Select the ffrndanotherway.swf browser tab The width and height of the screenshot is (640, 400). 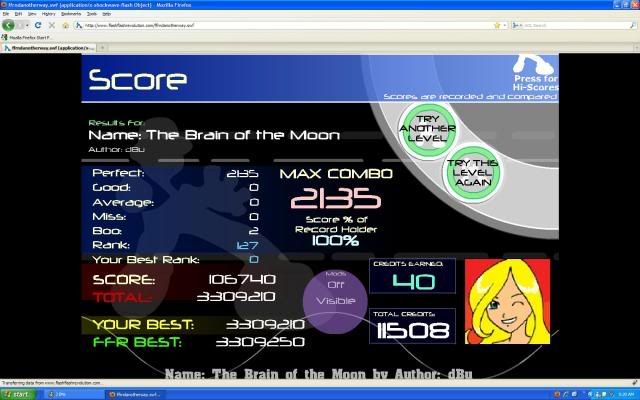50,47
